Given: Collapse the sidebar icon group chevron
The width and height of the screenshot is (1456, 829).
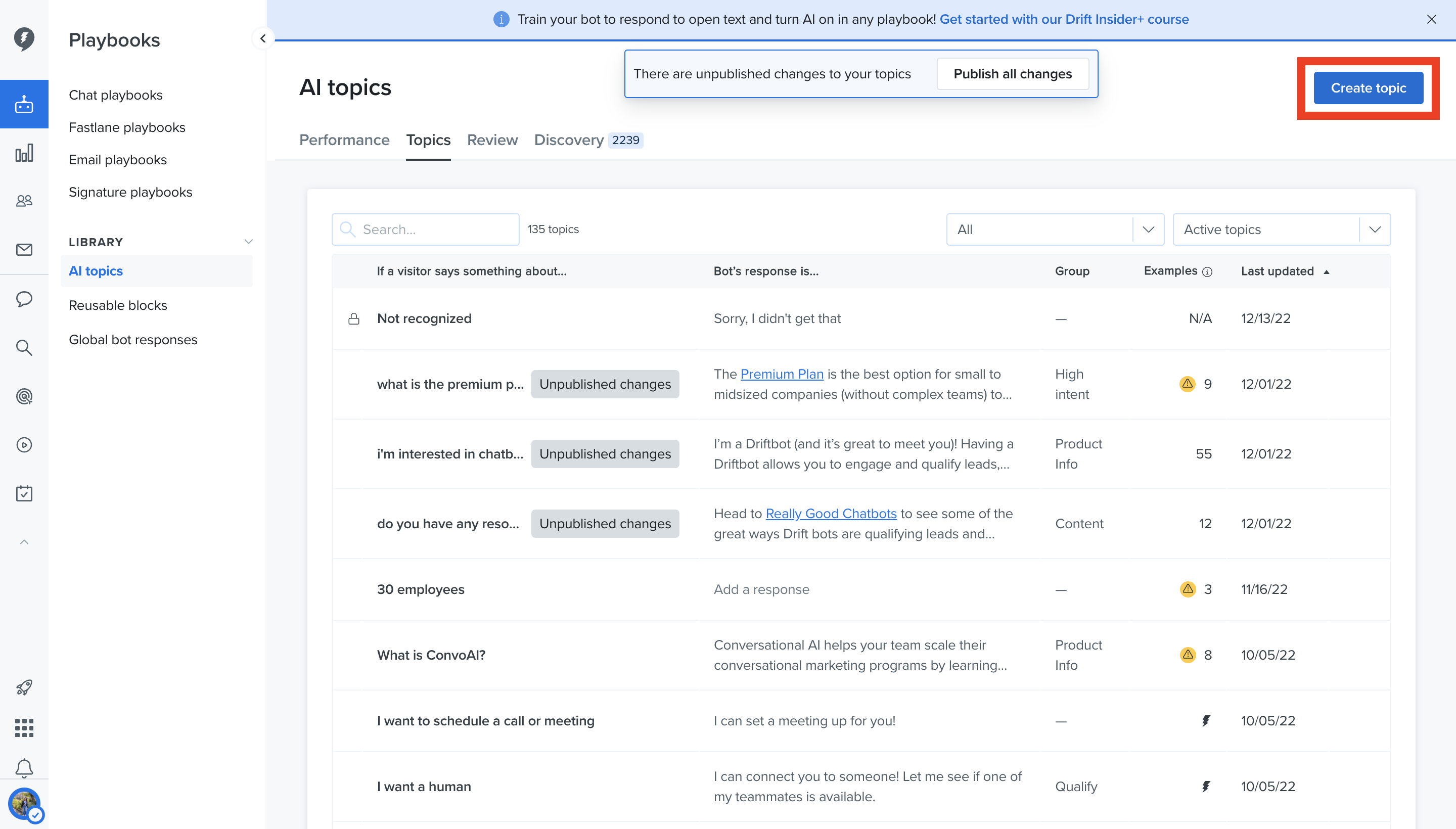Looking at the screenshot, I should [x=24, y=542].
